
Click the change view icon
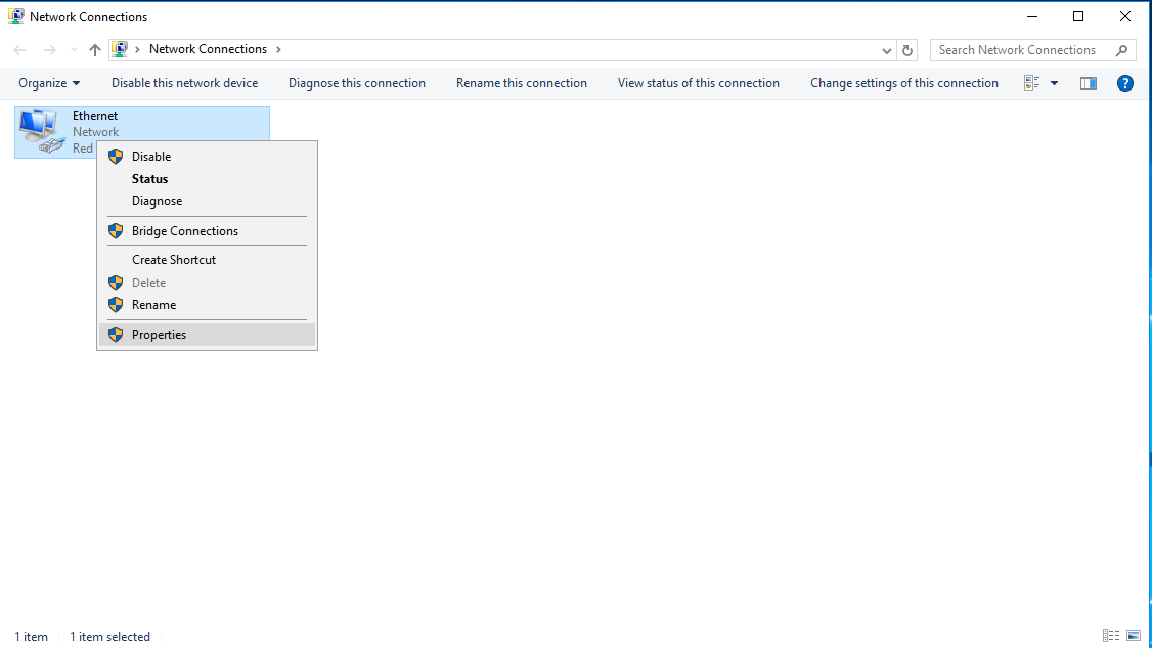pos(1032,83)
